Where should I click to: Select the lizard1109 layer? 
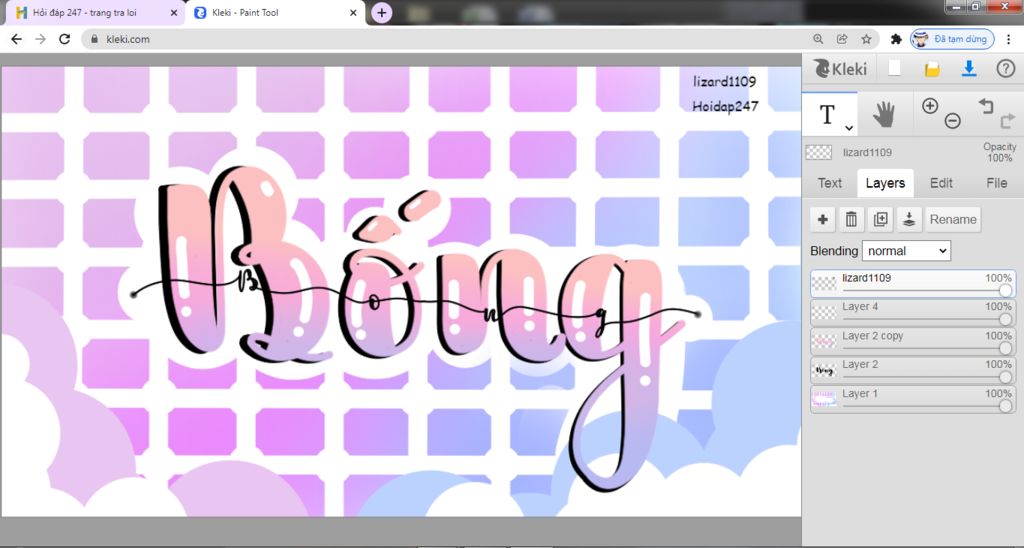click(x=912, y=284)
